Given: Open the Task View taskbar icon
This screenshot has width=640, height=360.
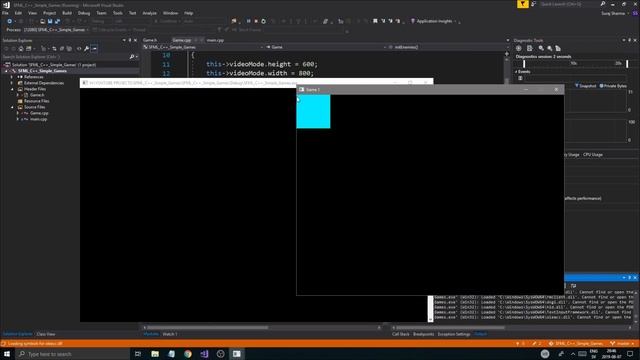Looking at the screenshot, I should [138, 354].
